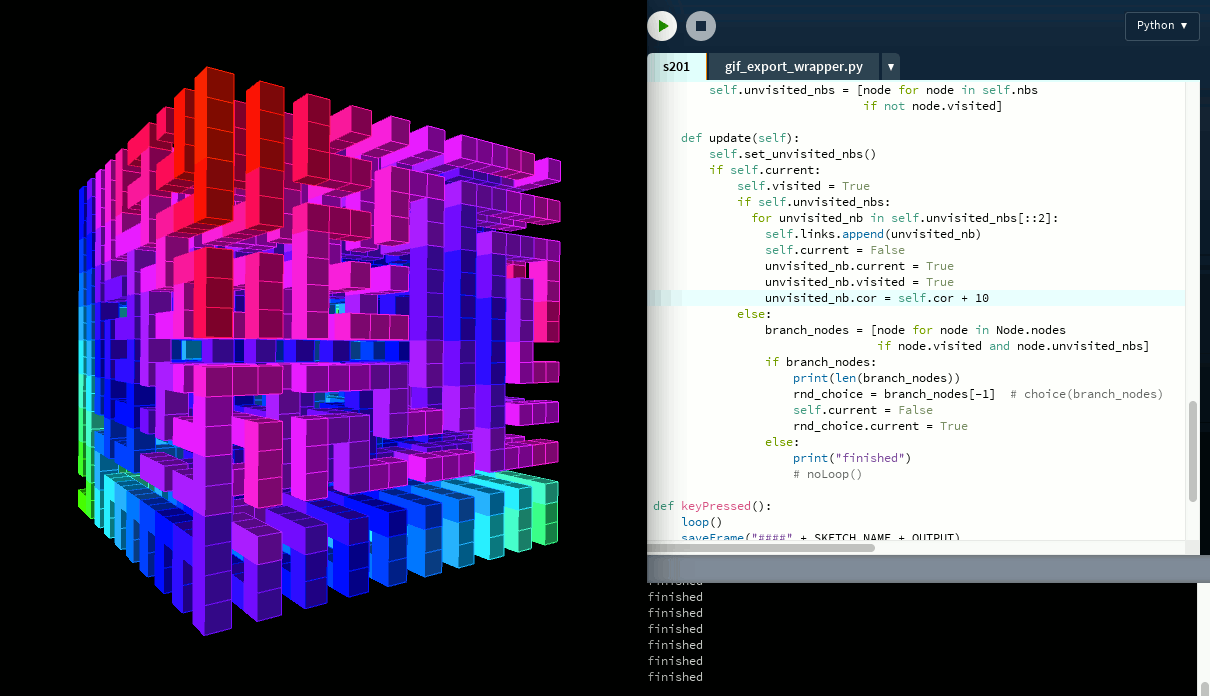Click the "def keyPressed():" definition line

click(712, 506)
